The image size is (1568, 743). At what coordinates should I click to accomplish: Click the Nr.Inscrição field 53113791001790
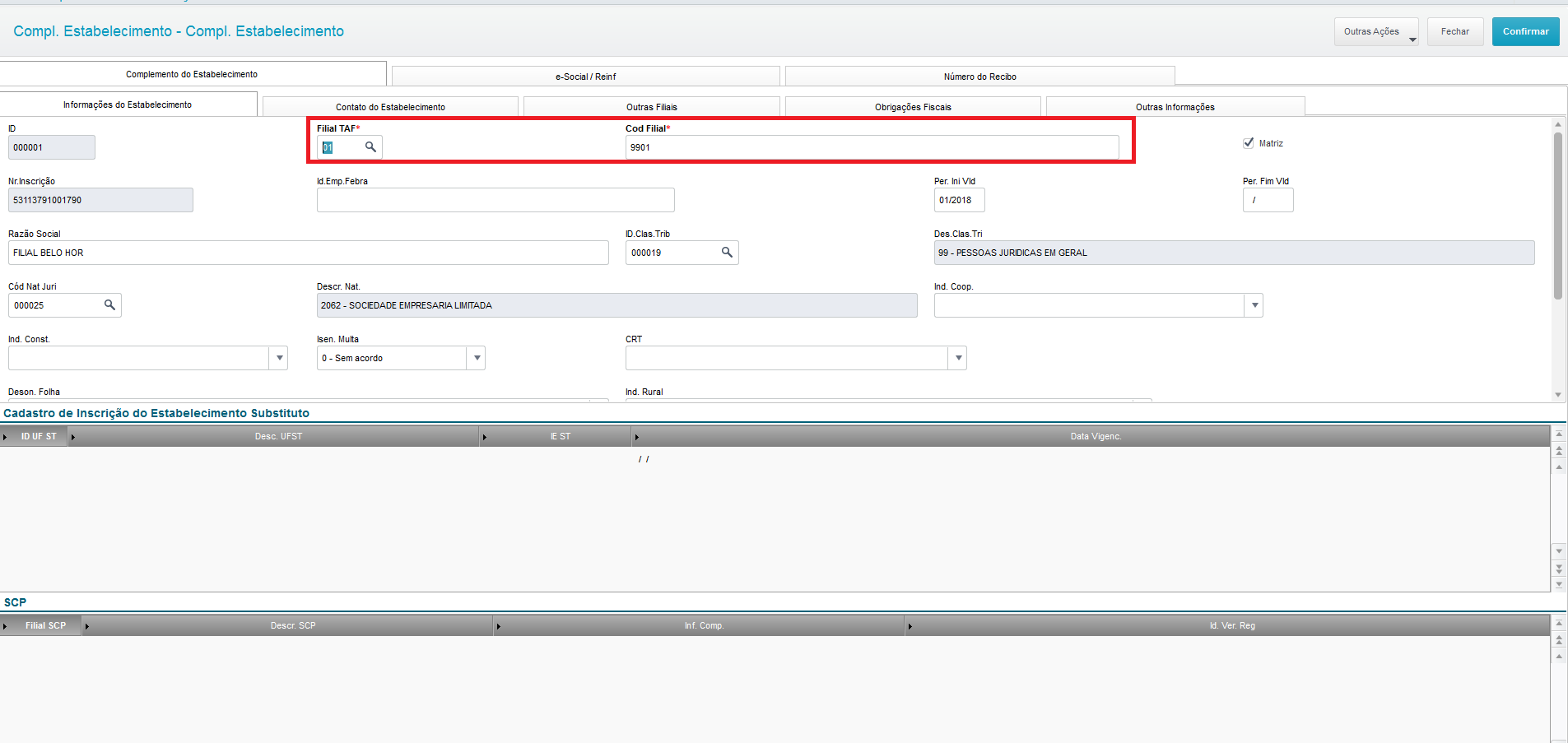[100, 200]
